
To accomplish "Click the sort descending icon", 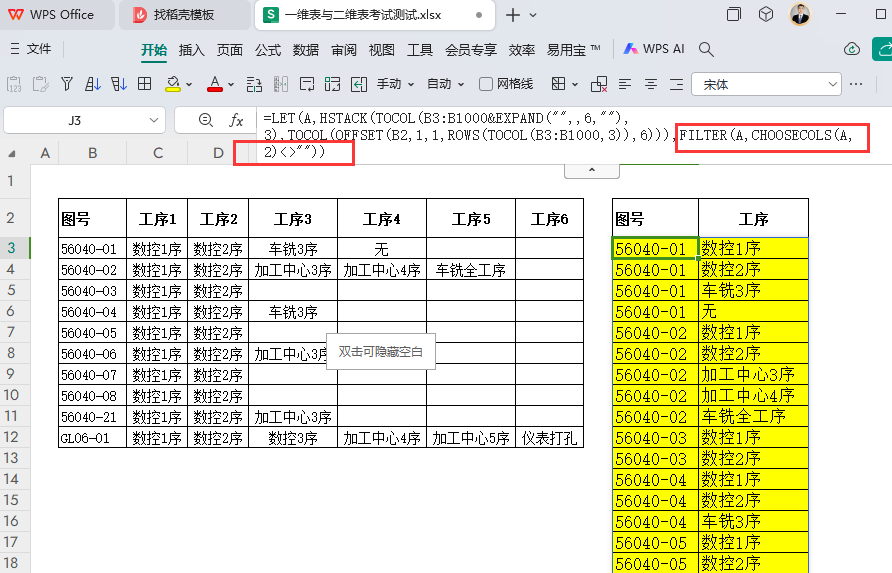I will pos(119,84).
